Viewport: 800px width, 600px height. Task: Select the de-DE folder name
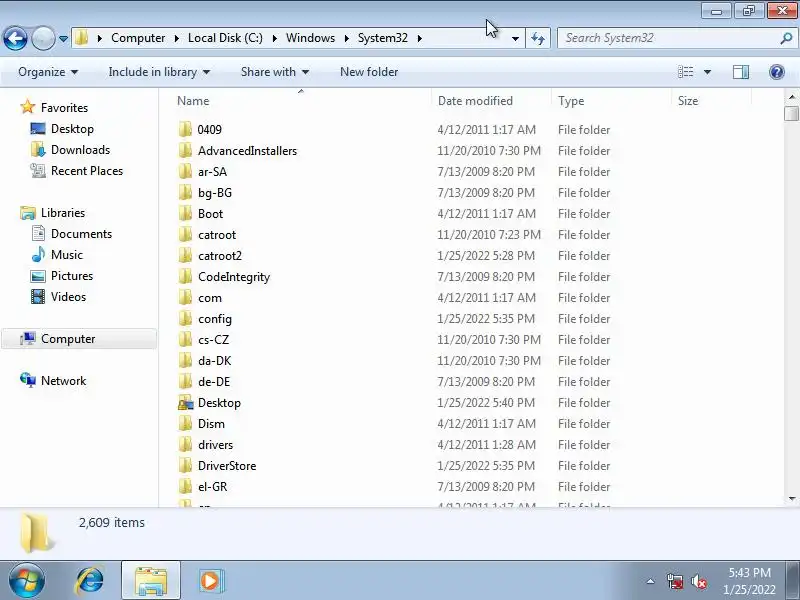214,382
